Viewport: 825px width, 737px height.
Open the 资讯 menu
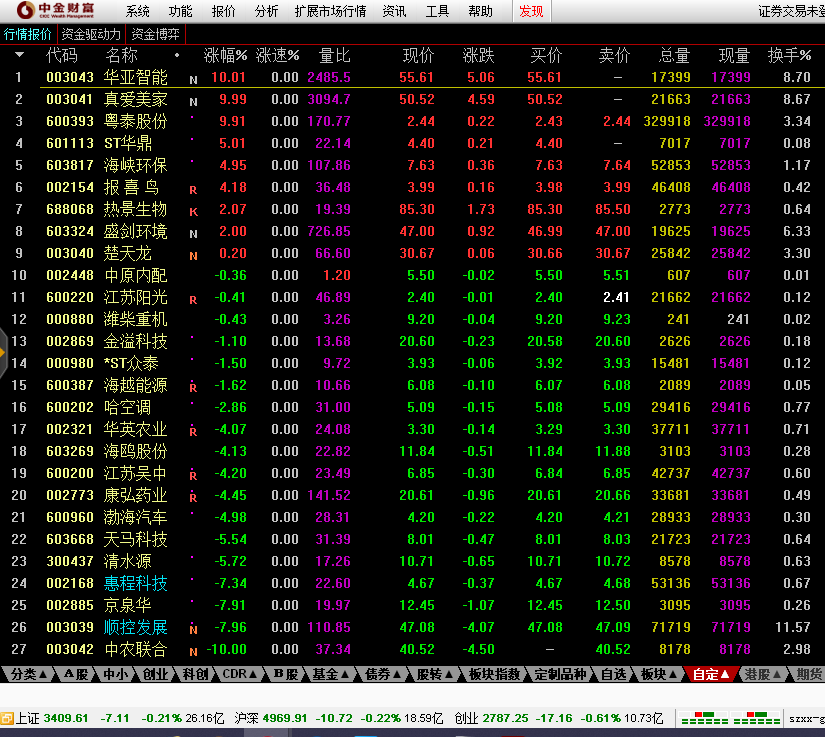[394, 11]
